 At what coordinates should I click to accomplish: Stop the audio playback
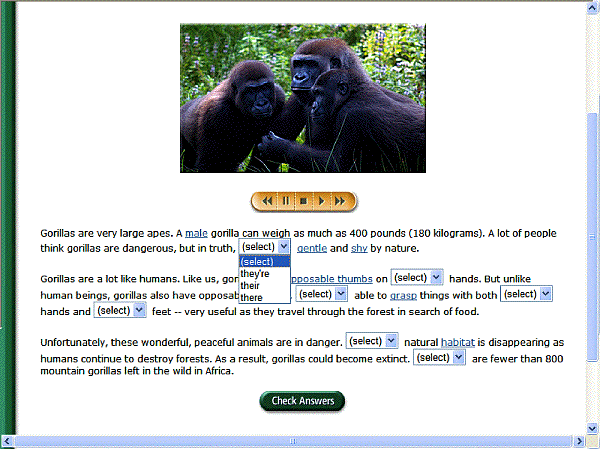click(x=303, y=201)
